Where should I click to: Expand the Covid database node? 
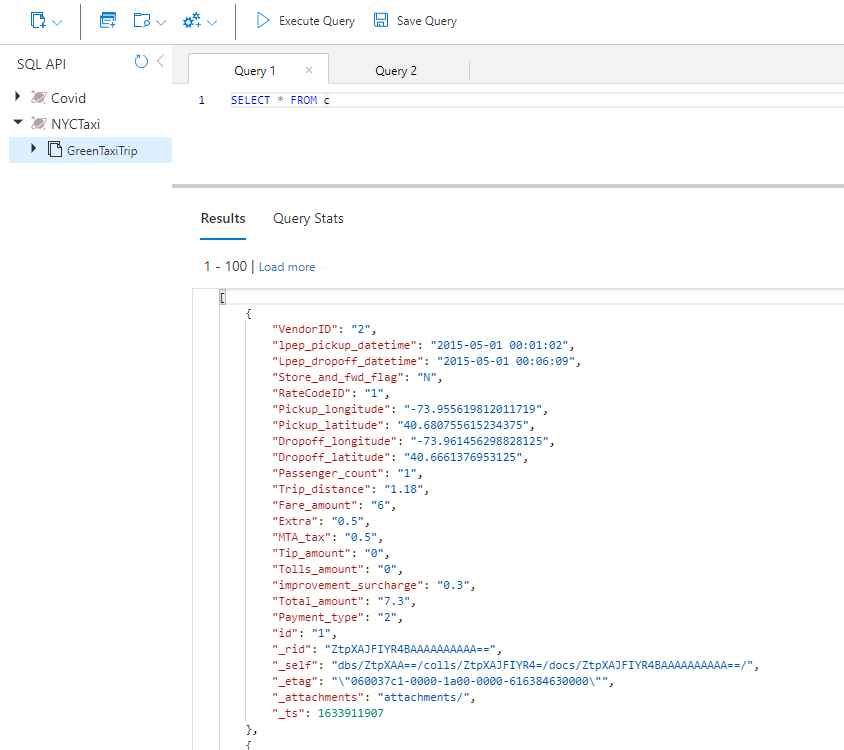click(18, 97)
